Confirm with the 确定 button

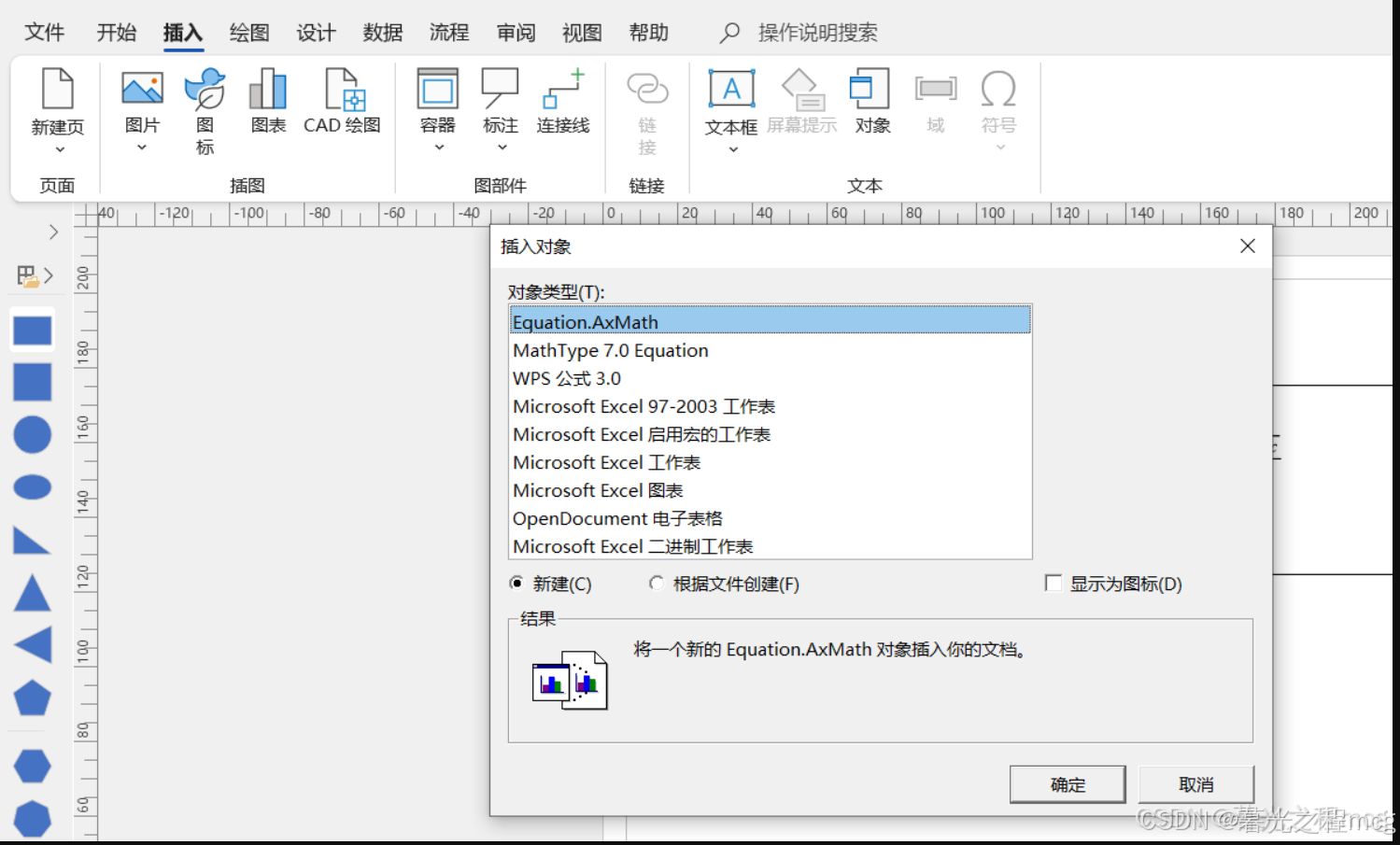tap(1068, 784)
